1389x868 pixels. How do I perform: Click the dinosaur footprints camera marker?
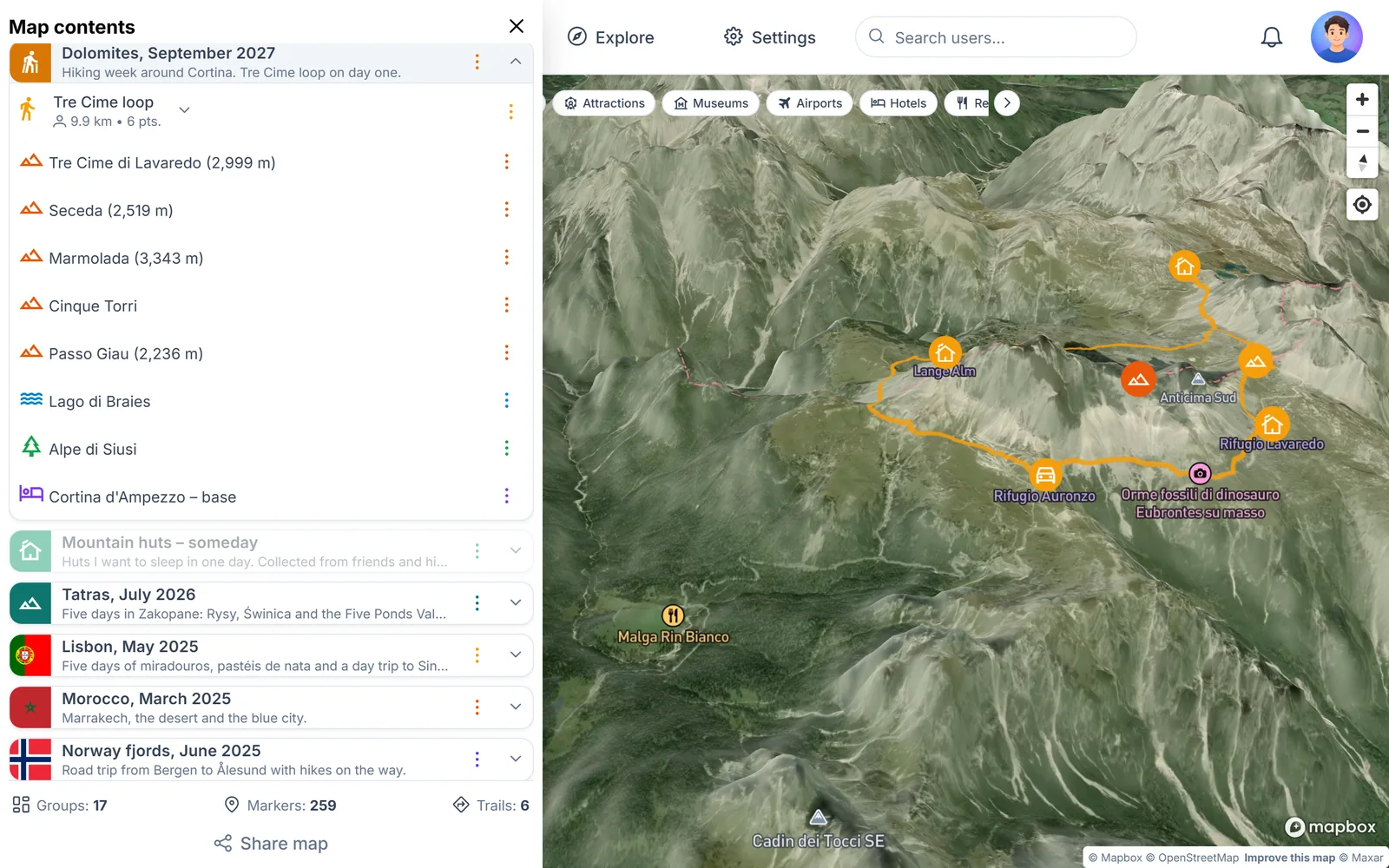click(1200, 473)
